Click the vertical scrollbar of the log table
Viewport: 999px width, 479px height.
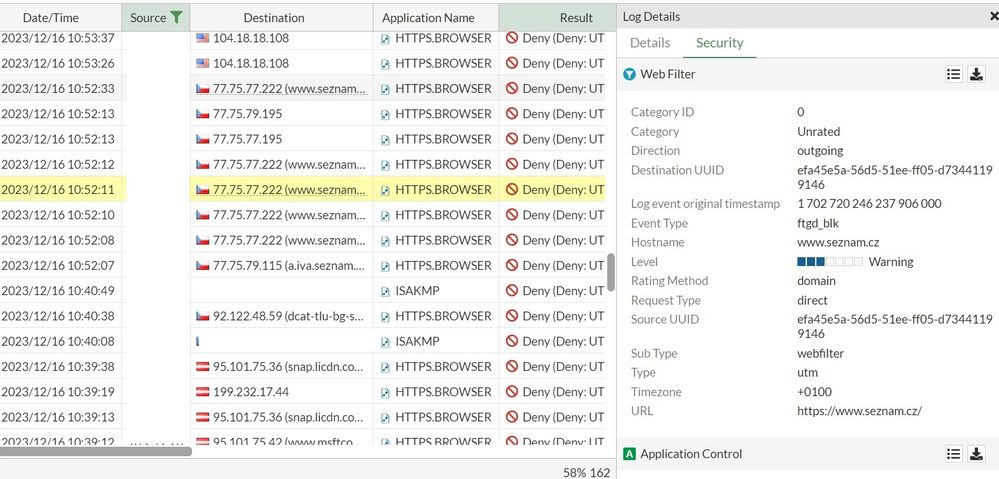pos(610,270)
